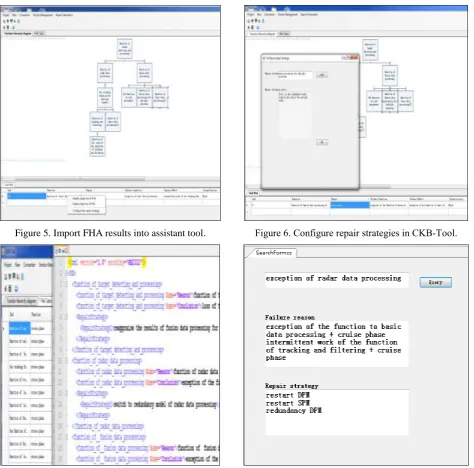Open Project menu in the XML editor window
The width and height of the screenshot is (474, 468).
coord(7,265)
